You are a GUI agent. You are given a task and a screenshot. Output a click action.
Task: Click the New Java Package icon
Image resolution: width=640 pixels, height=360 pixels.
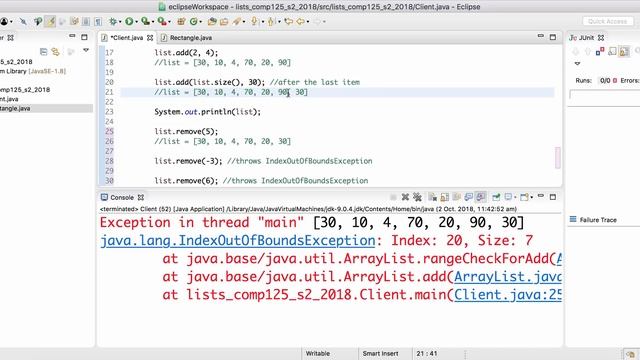click(181, 21)
